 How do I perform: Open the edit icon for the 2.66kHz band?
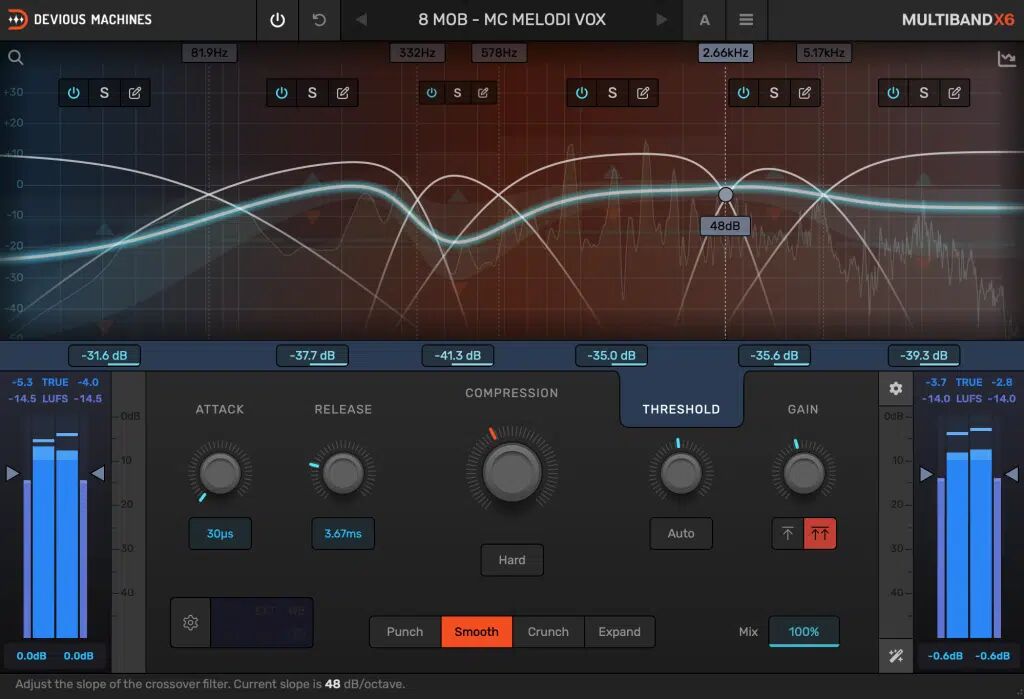coord(804,92)
